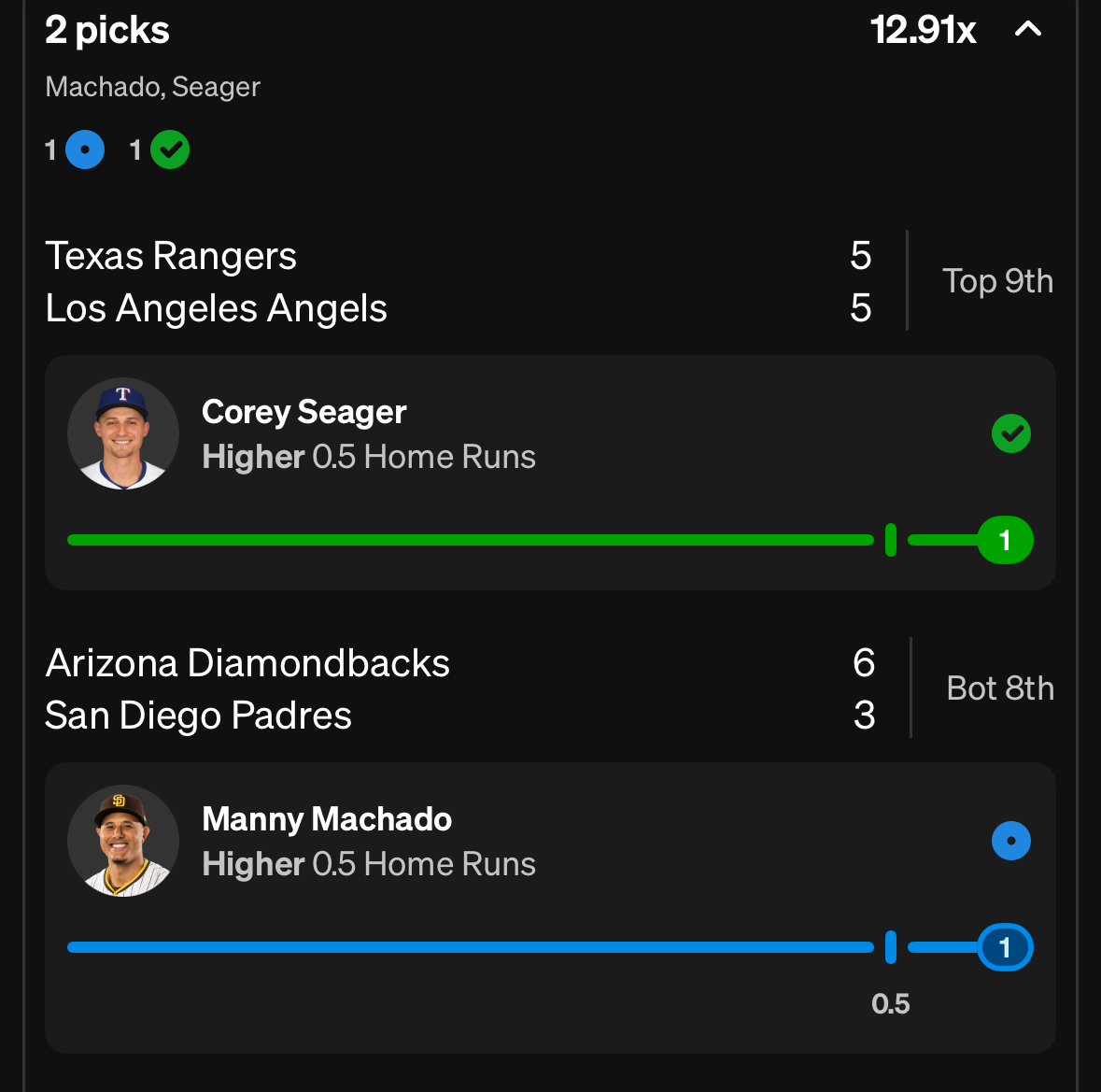Screen dimensions: 1101x1092
Task: Click the green won checkmark in summary
Action: pos(170,149)
